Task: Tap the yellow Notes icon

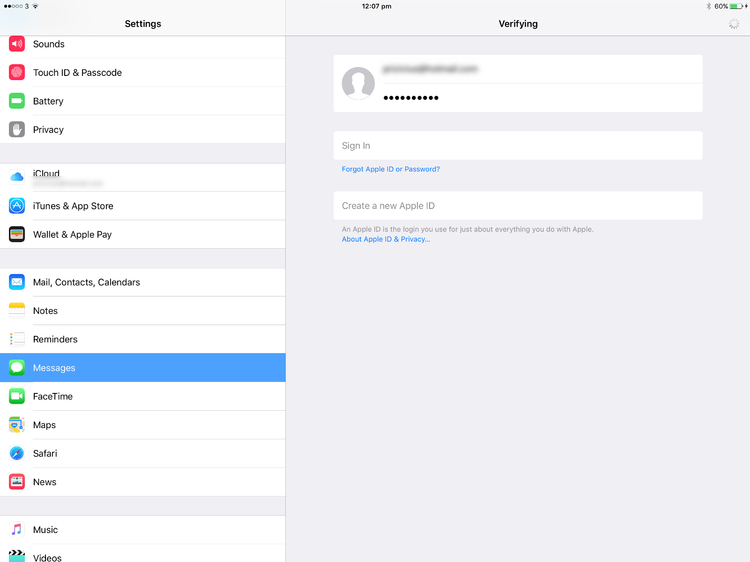Action: [17, 311]
